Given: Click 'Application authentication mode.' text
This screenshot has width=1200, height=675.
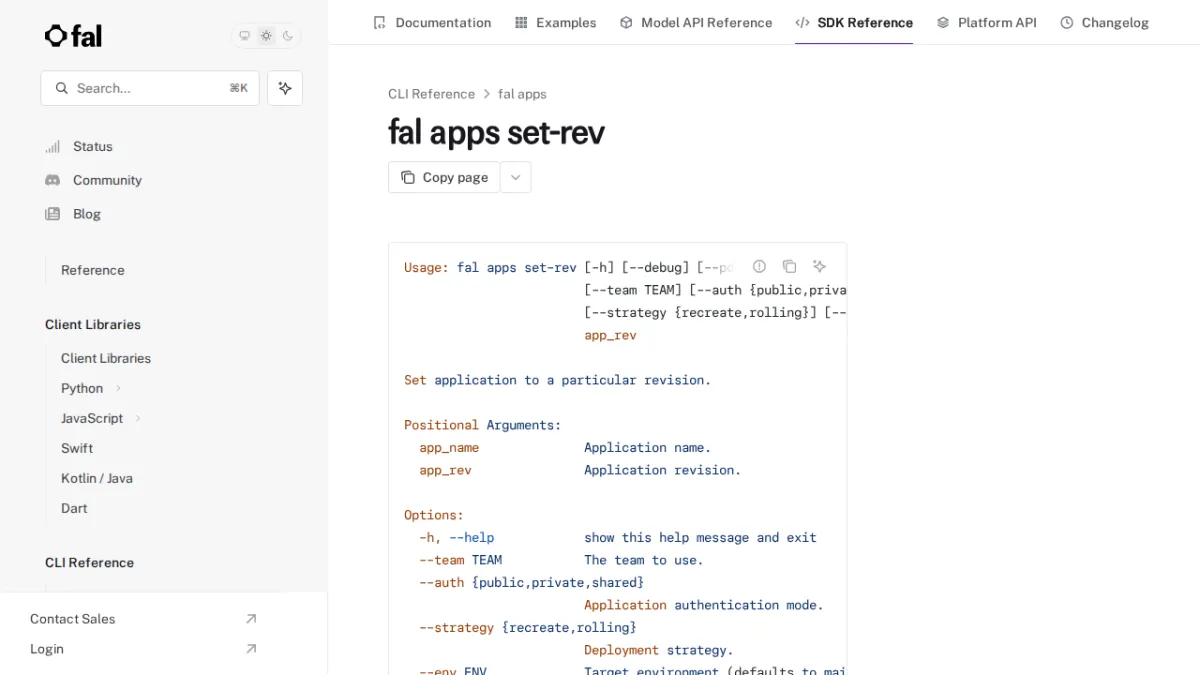Looking at the screenshot, I should point(704,605).
